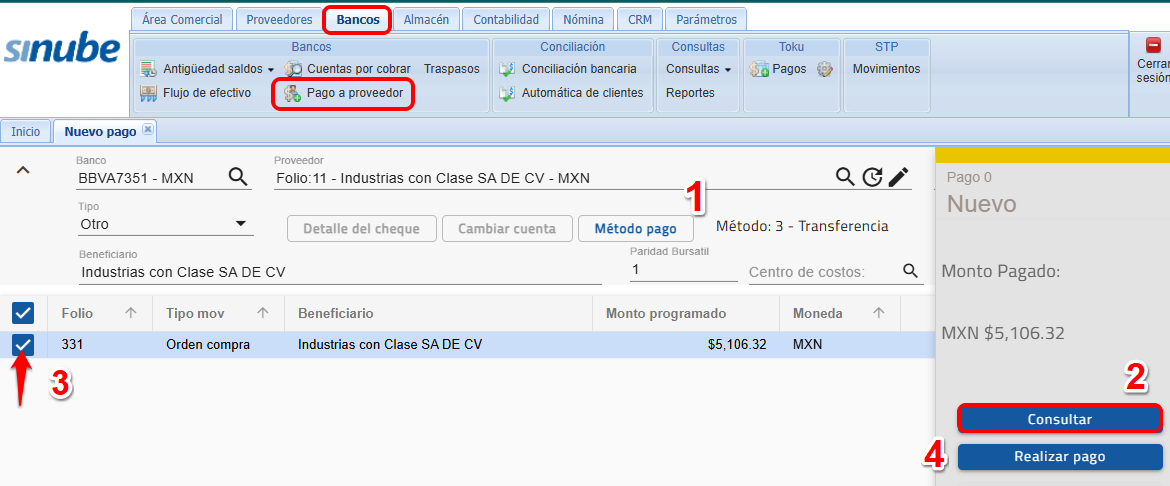This screenshot has height=486, width=1170.
Task: Sort by Moneda column arrow
Action: coord(878,314)
